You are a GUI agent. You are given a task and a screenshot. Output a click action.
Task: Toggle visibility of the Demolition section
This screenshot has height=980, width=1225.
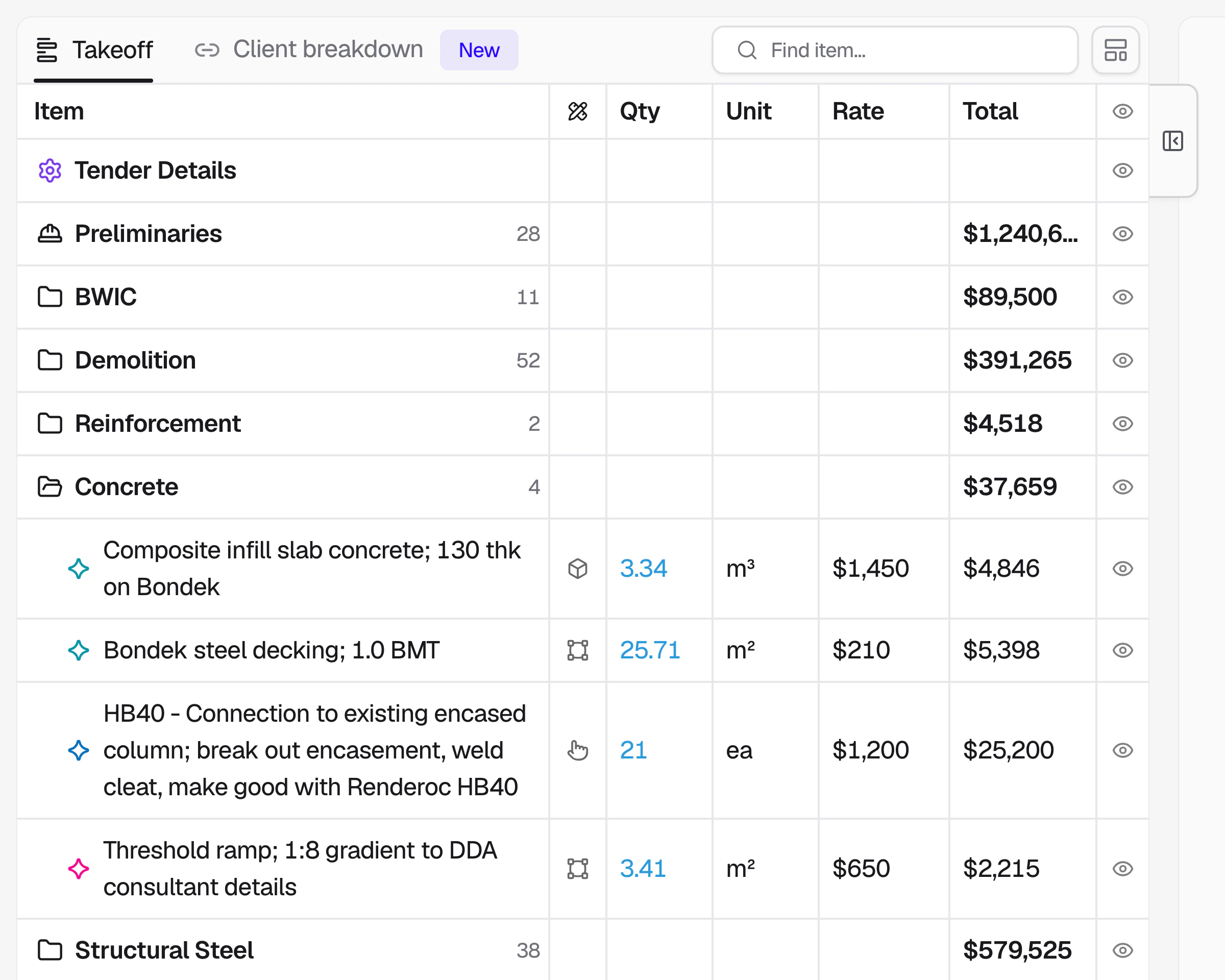click(x=1122, y=360)
